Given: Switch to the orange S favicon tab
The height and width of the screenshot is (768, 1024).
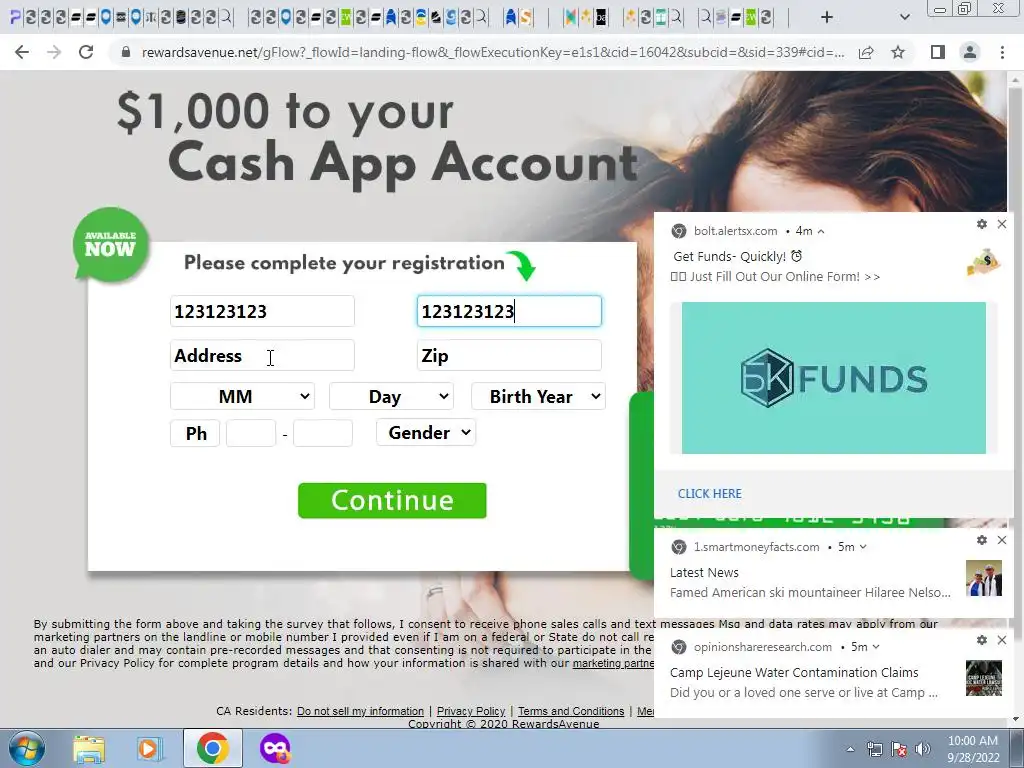Looking at the screenshot, I should pyautogui.click(x=526, y=17).
